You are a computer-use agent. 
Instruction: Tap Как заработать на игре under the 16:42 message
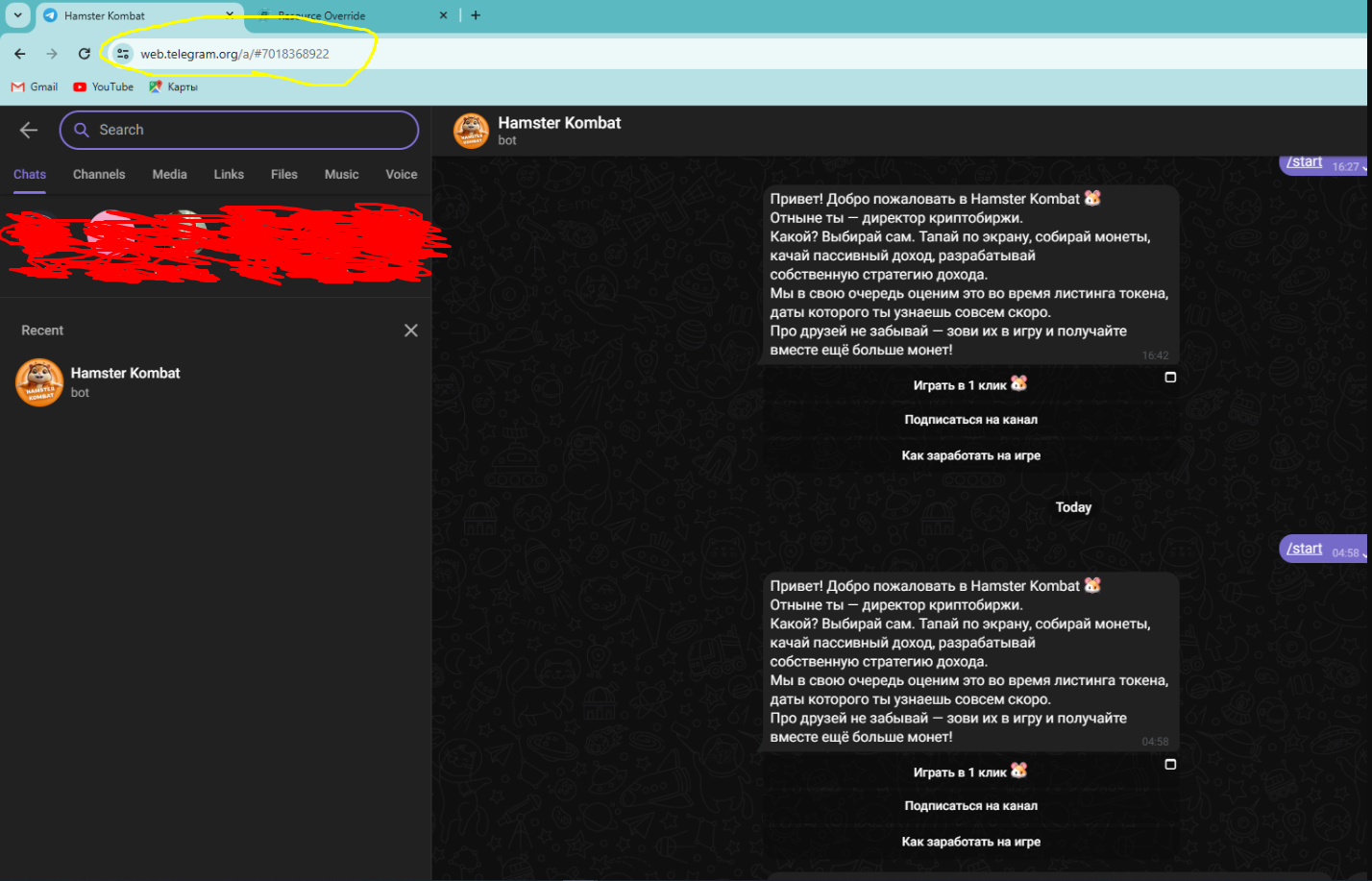pyautogui.click(x=971, y=455)
